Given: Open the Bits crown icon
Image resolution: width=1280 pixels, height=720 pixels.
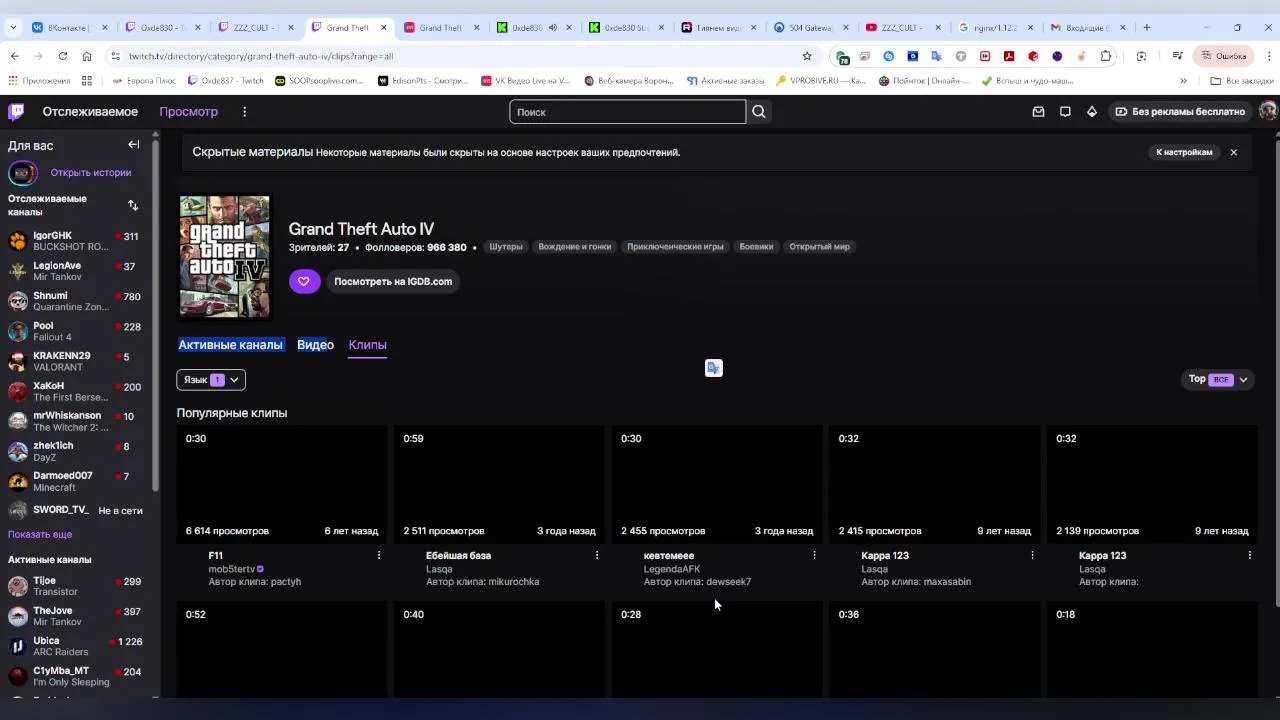Looking at the screenshot, I should point(1092,112).
